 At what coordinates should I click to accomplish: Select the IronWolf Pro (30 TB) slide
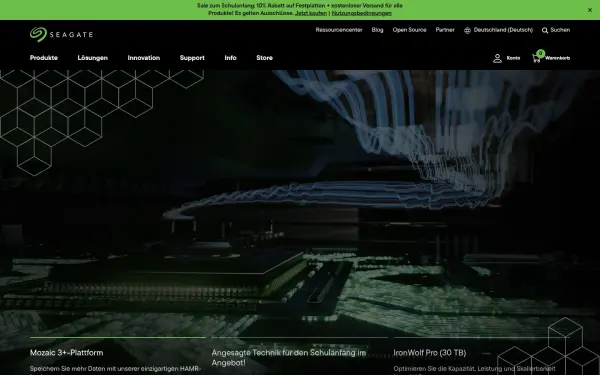click(x=430, y=353)
